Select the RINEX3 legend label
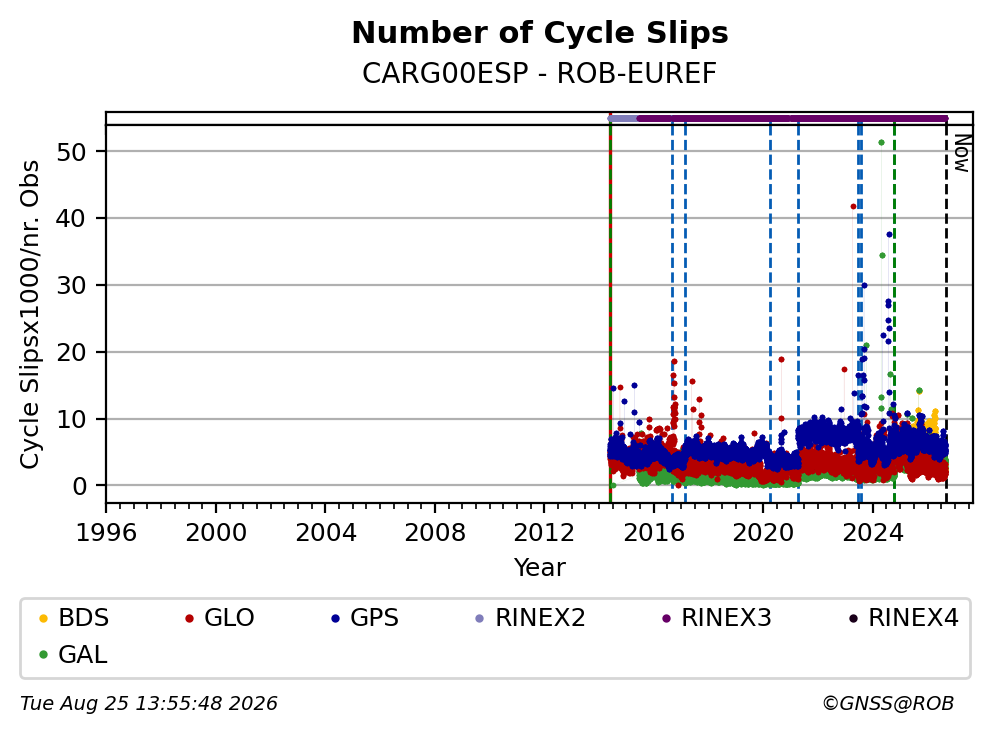Screen dimensions: 992x734 pyautogui.click(x=726, y=618)
